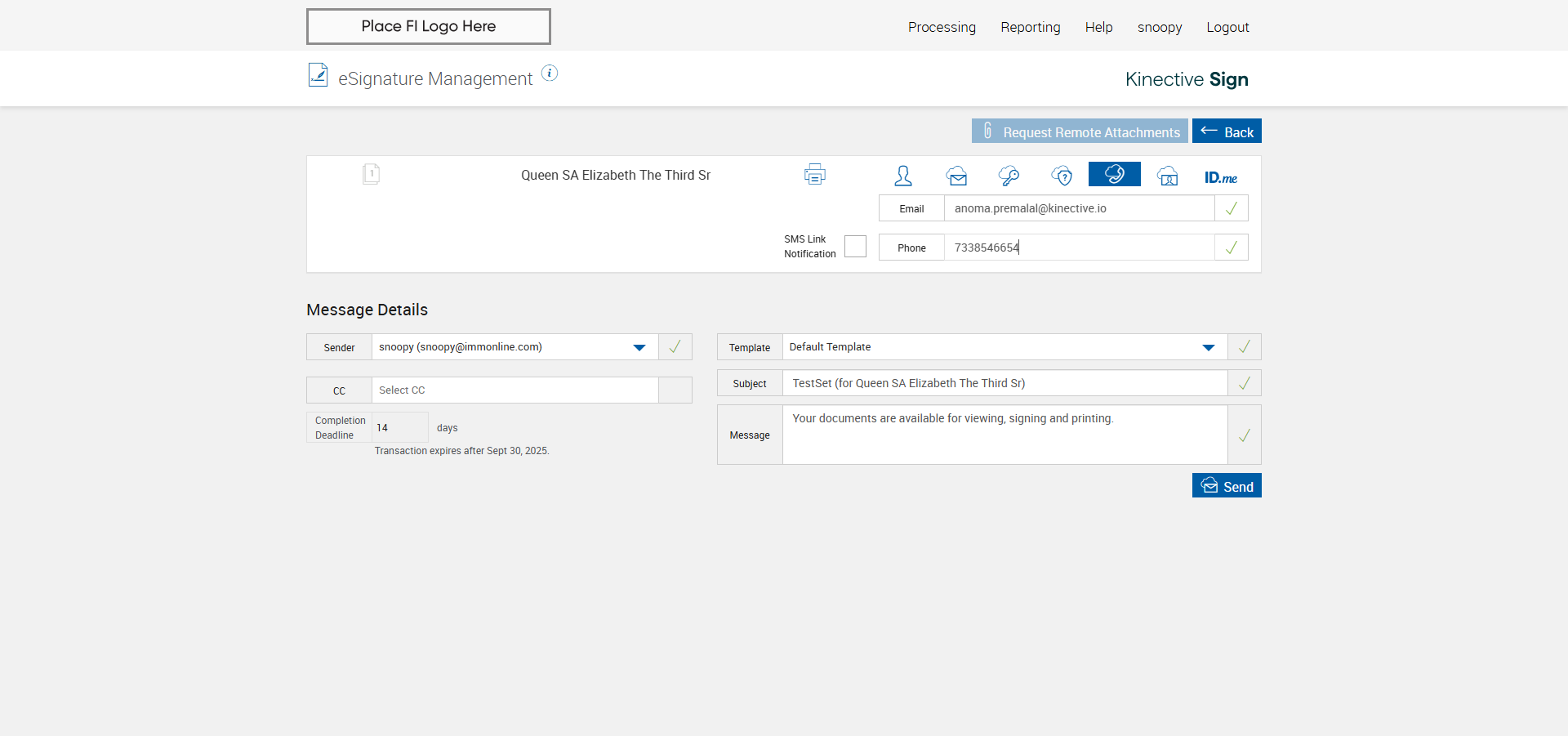Select the ID.me verification option
This screenshot has height=736, width=1568.
point(1220,177)
